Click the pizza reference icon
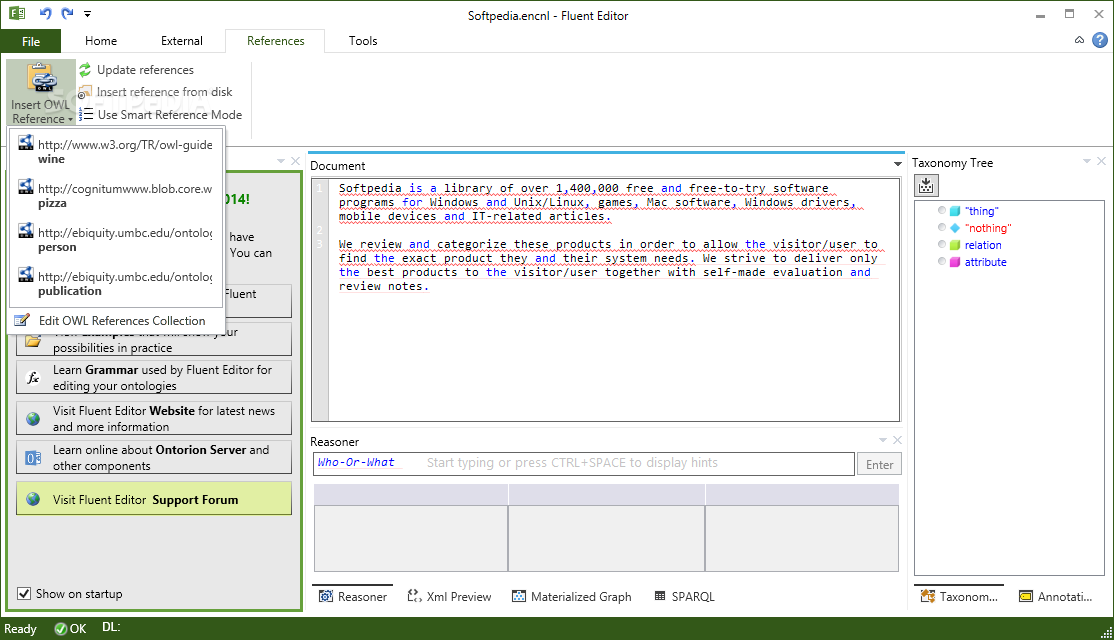Screen dimensions: 1114x640 (26, 186)
